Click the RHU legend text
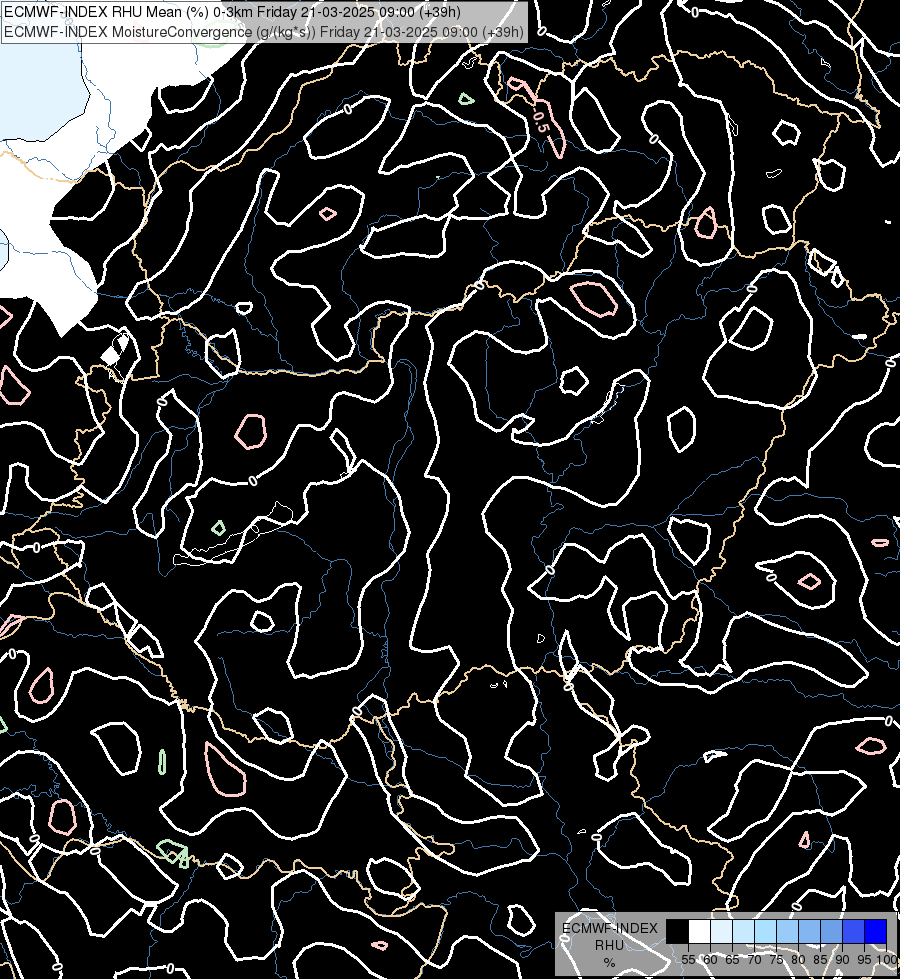This screenshot has height=979, width=900. 609,945
